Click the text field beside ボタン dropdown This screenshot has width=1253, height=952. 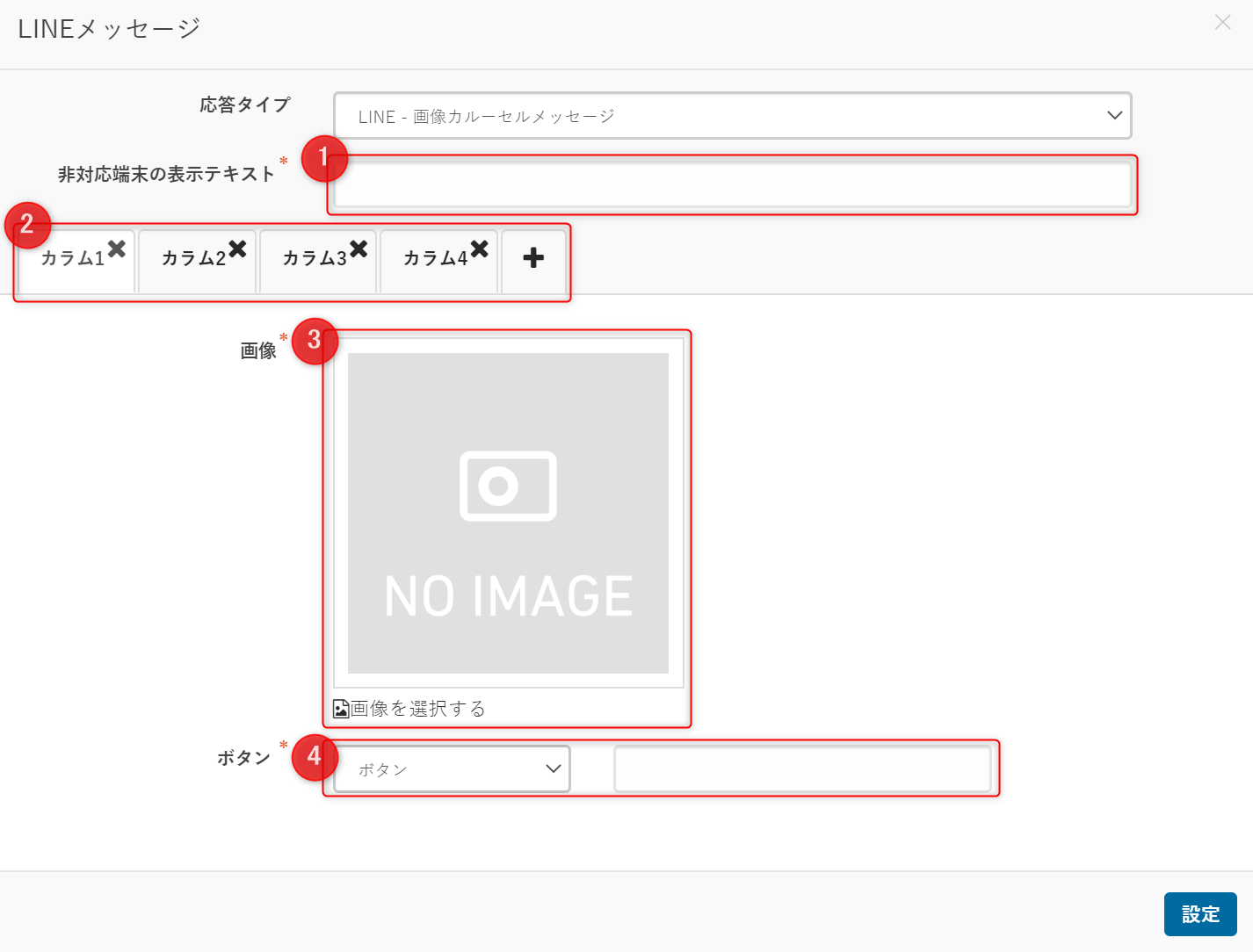coord(802,769)
